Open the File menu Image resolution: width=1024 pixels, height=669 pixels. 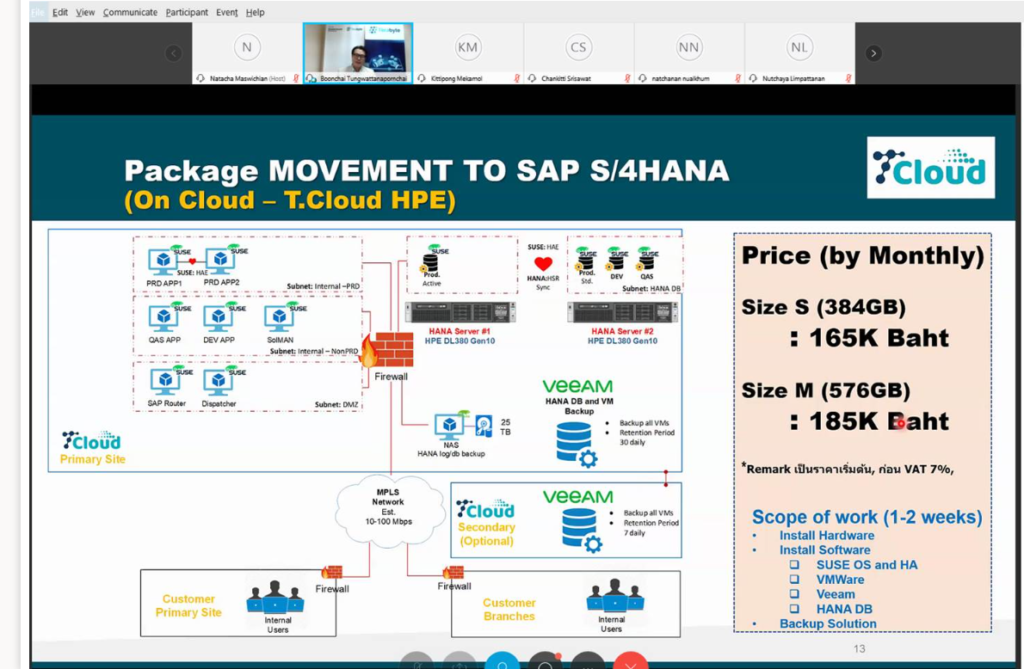39,12
